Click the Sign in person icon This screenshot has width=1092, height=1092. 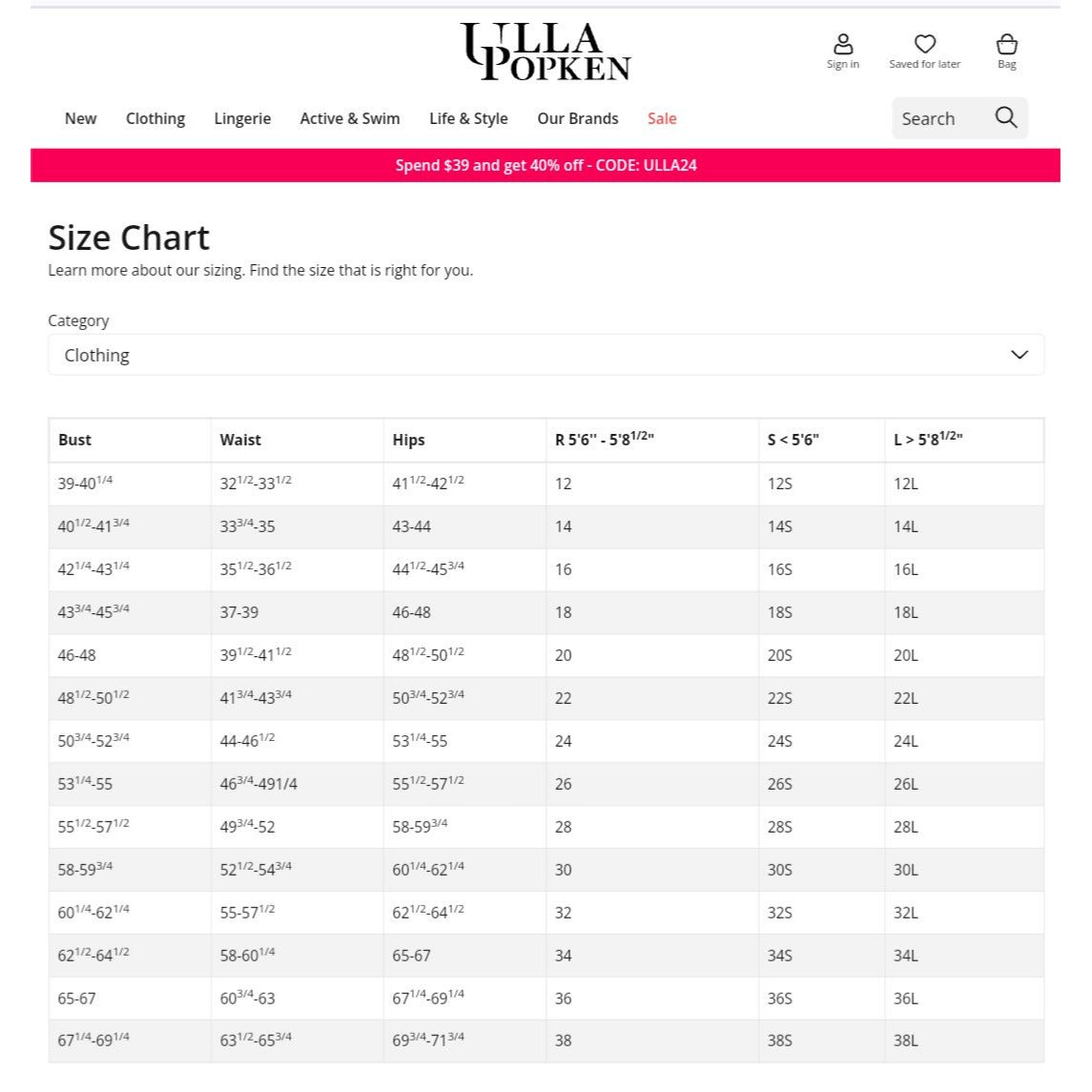(x=843, y=45)
